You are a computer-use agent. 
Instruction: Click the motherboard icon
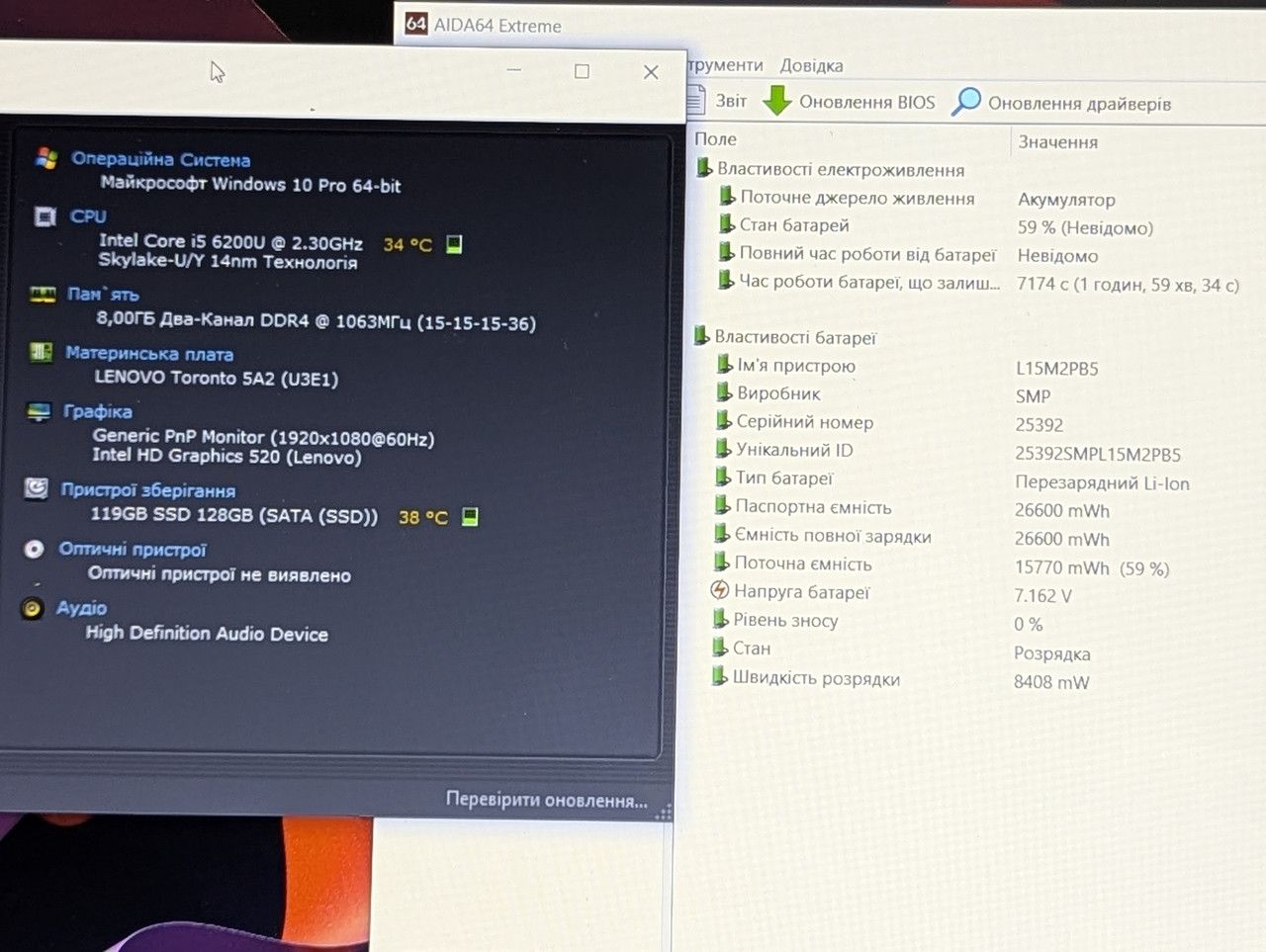tap(41, 352)
